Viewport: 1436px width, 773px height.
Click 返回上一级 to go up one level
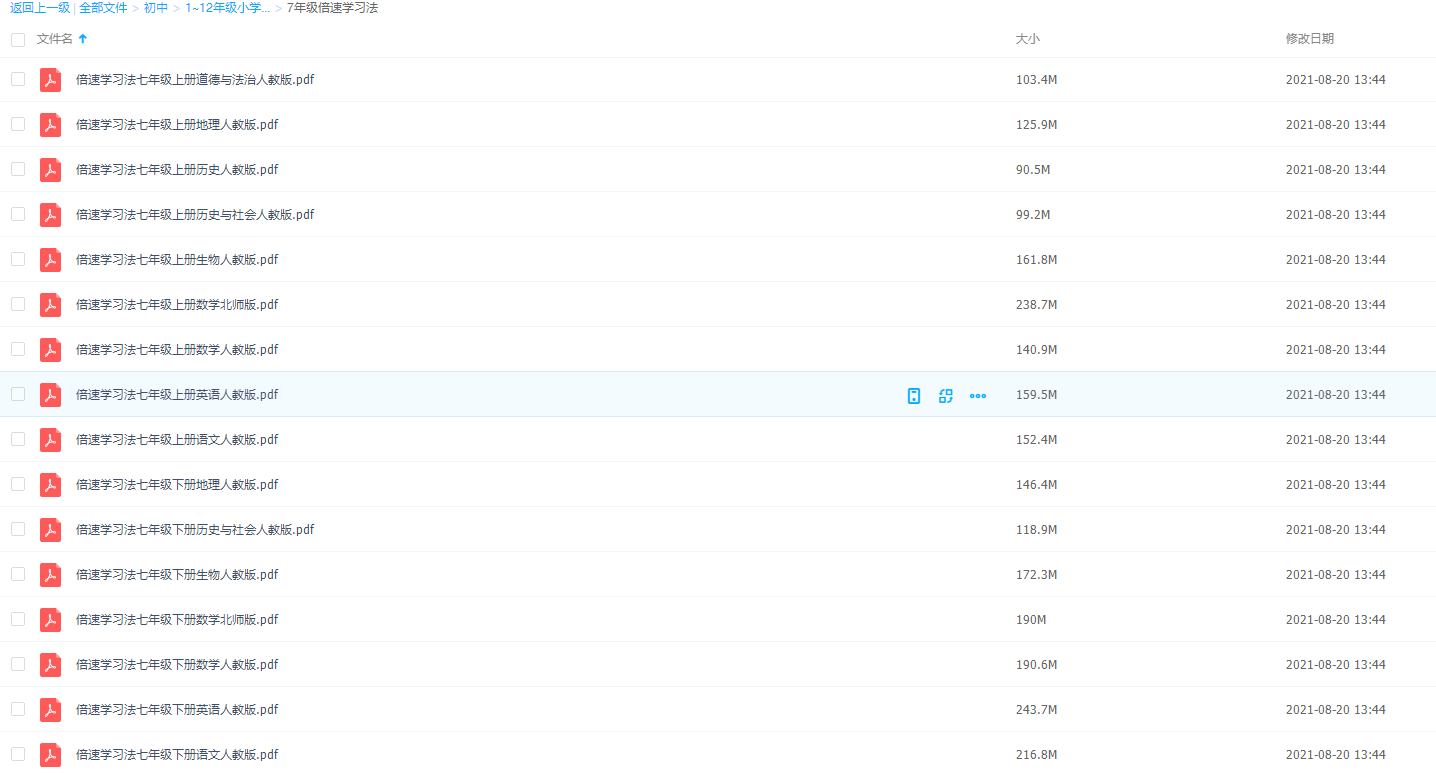(40, 8)
